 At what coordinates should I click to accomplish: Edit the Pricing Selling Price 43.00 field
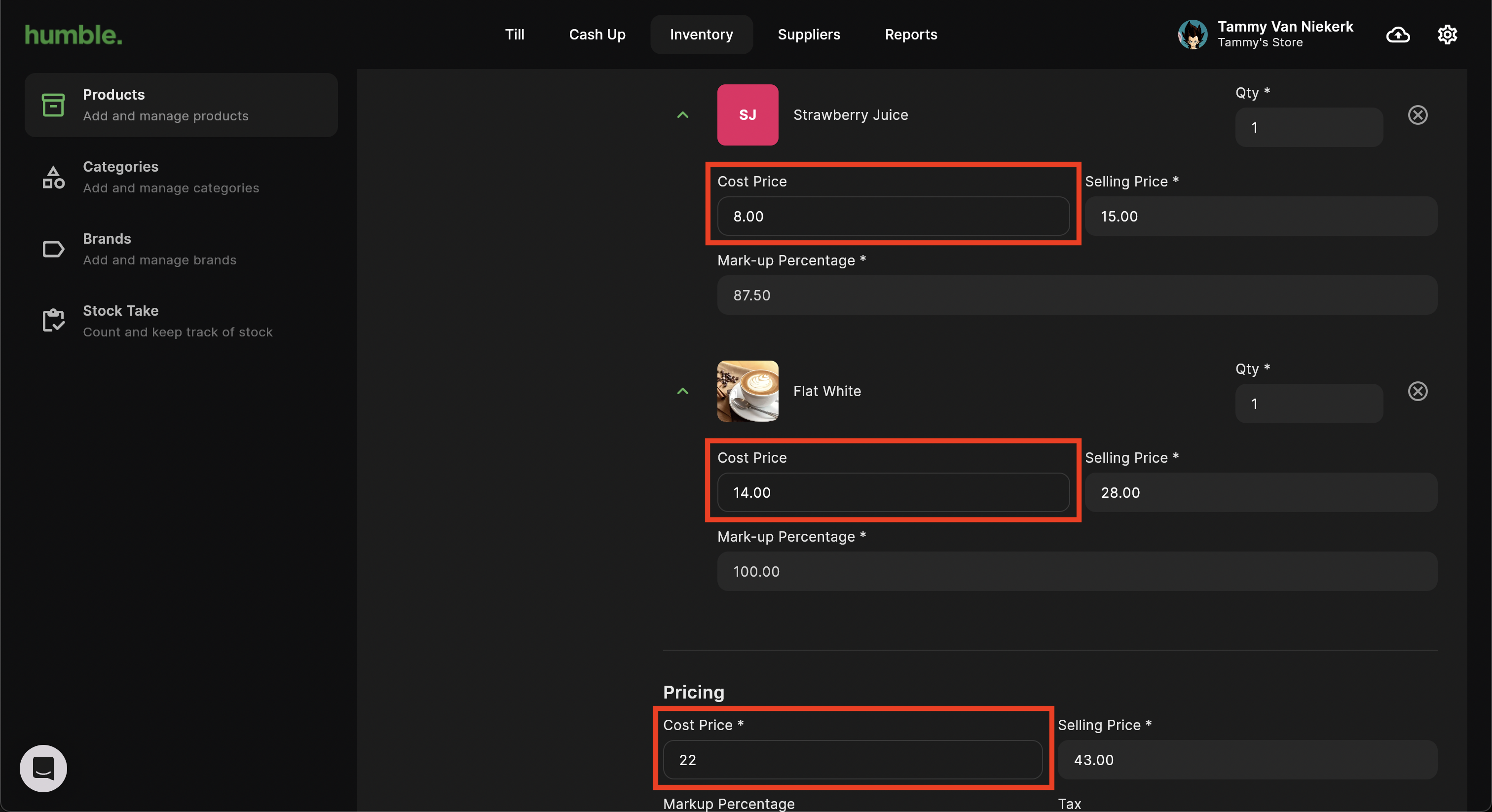[1247, 760]
